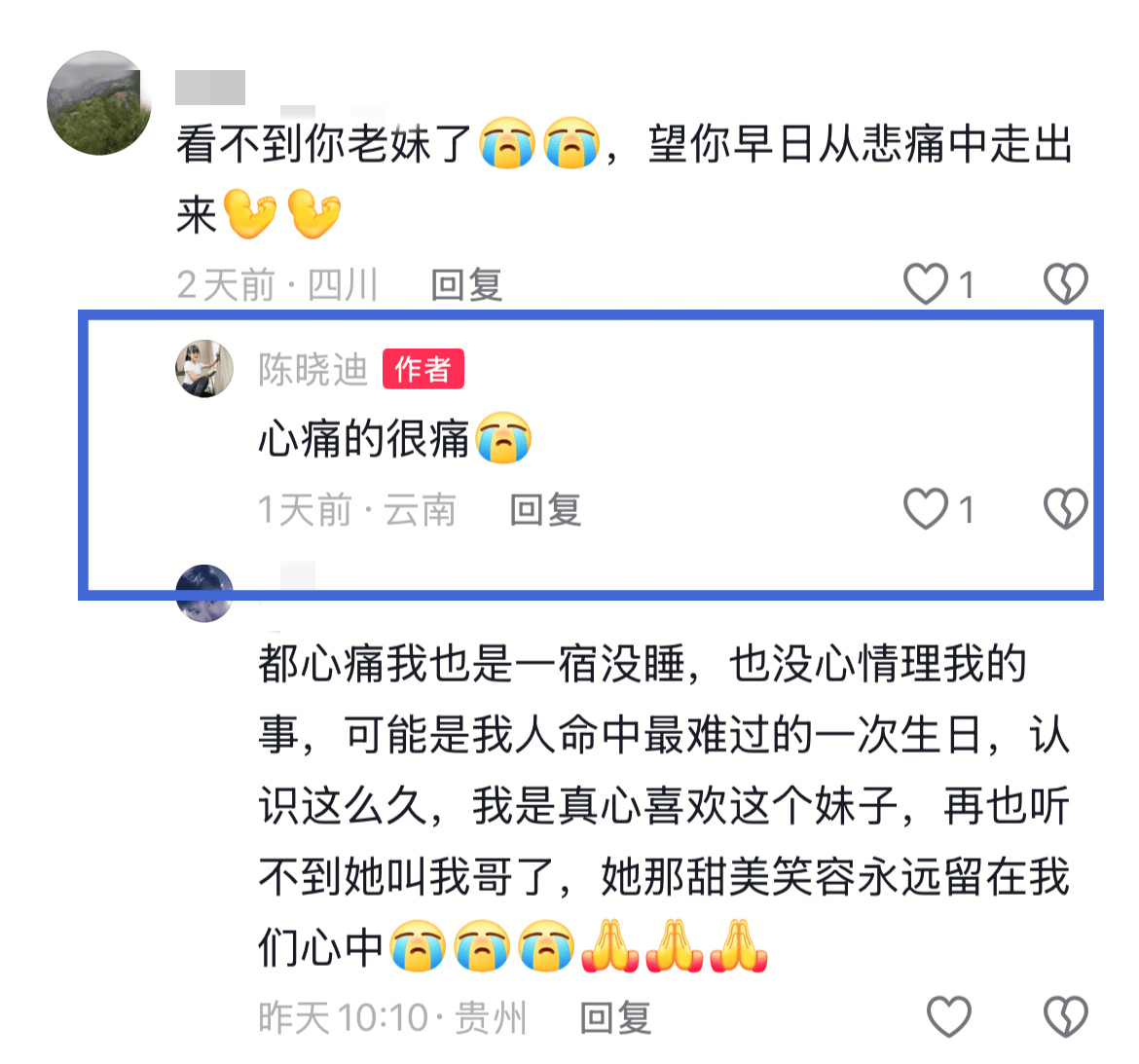Reply to the author's comment from 云南
Viewport: 1139px width, 1064px height.
[545, 509]
